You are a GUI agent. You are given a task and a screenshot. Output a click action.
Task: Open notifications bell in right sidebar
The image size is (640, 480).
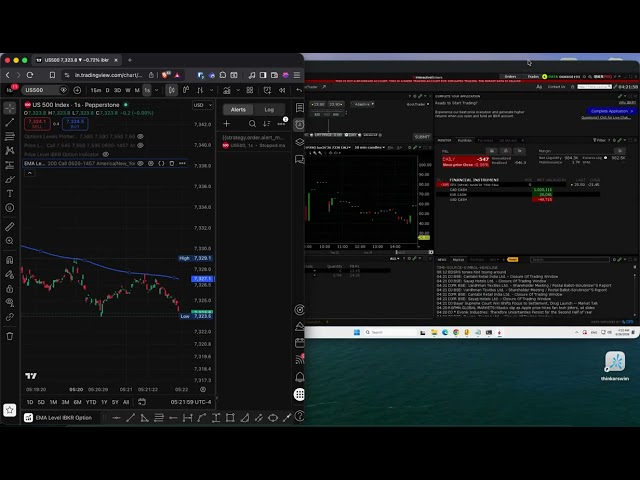[300, 377]
